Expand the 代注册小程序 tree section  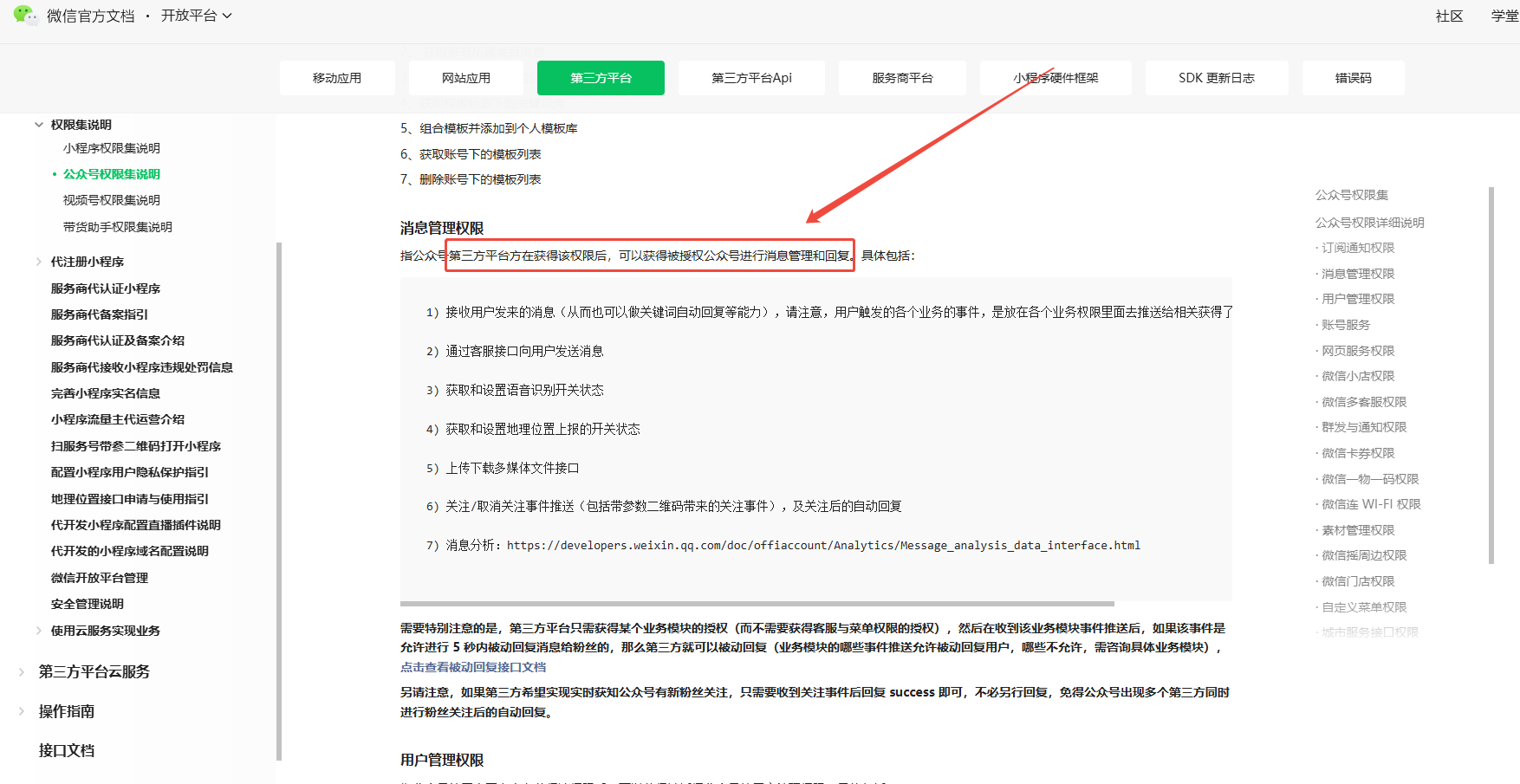pyautogui.click(x=39, y=262)
